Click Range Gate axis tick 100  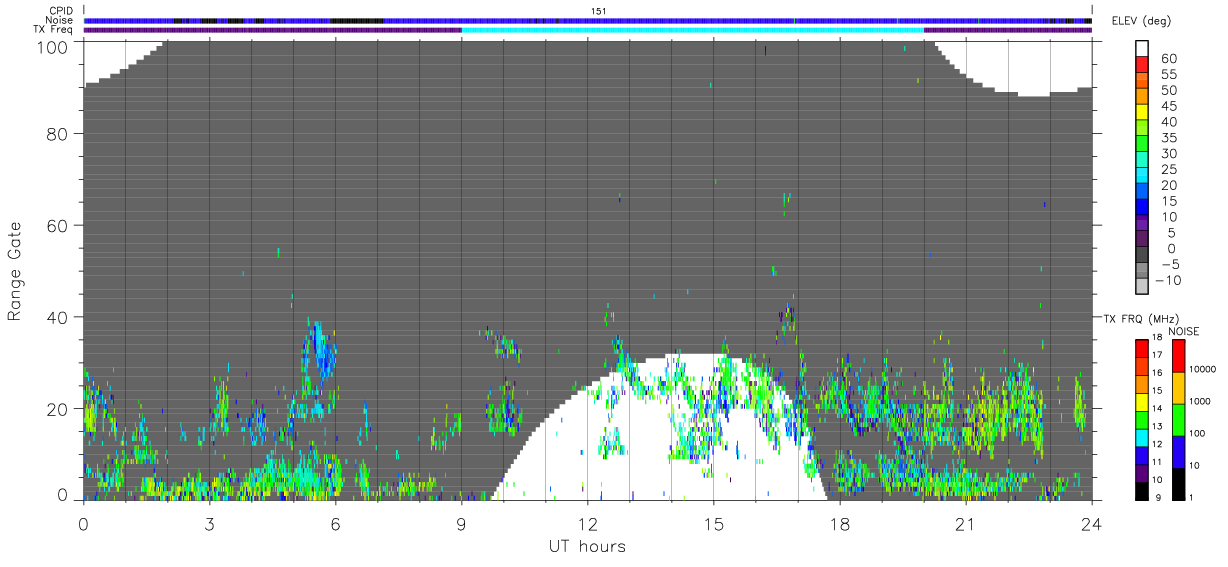[x=54, y=46]
